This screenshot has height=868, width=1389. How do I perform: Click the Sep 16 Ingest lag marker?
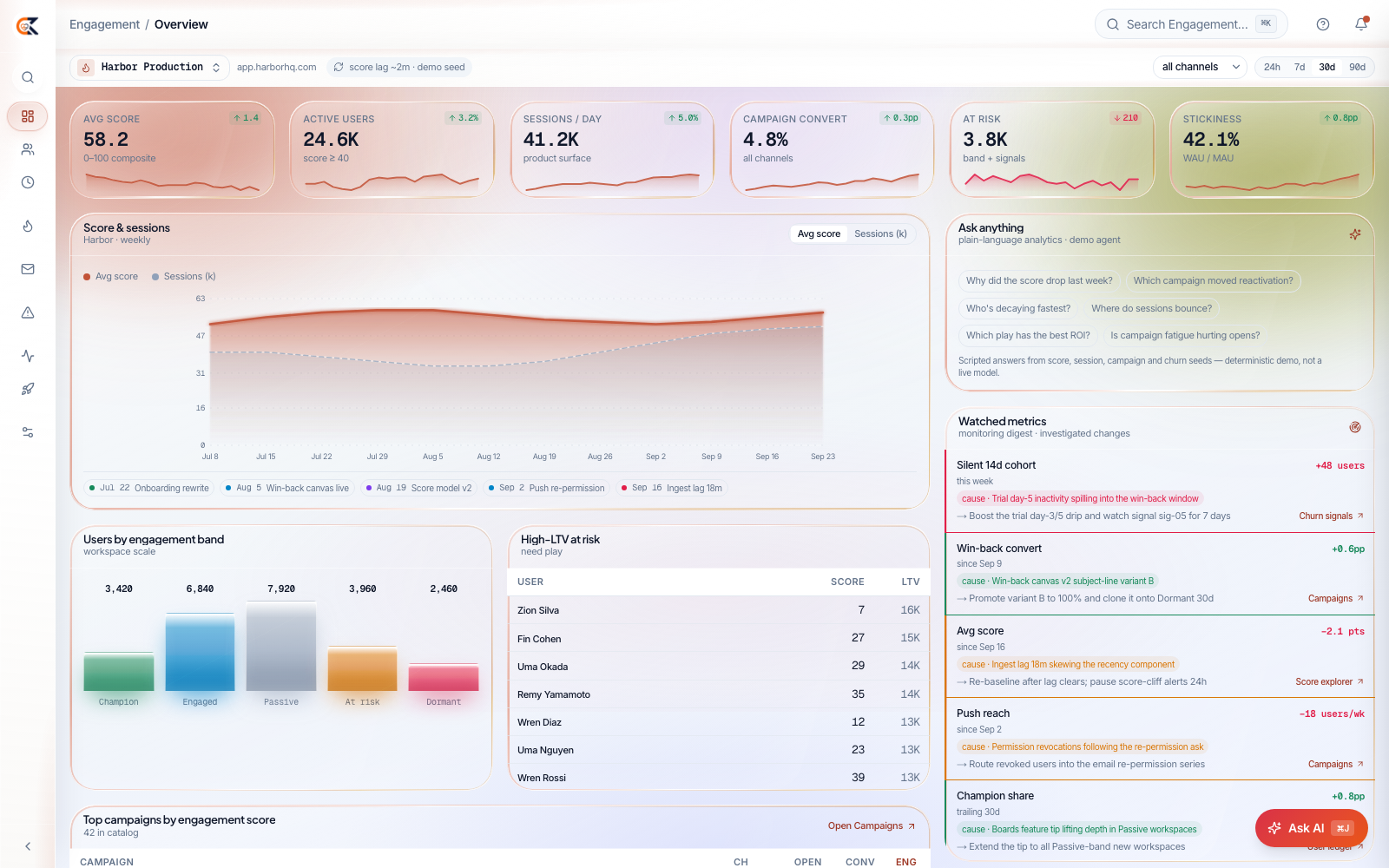(x=672, y=488)
